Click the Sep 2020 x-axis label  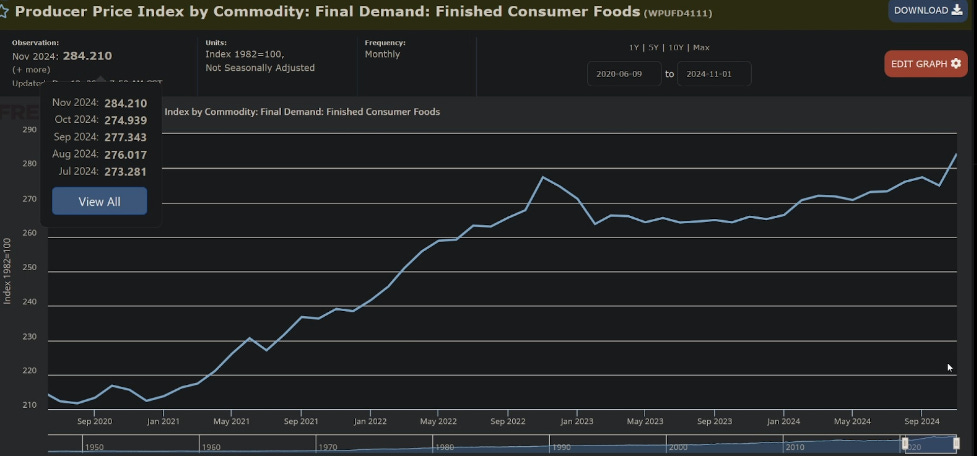94,421
